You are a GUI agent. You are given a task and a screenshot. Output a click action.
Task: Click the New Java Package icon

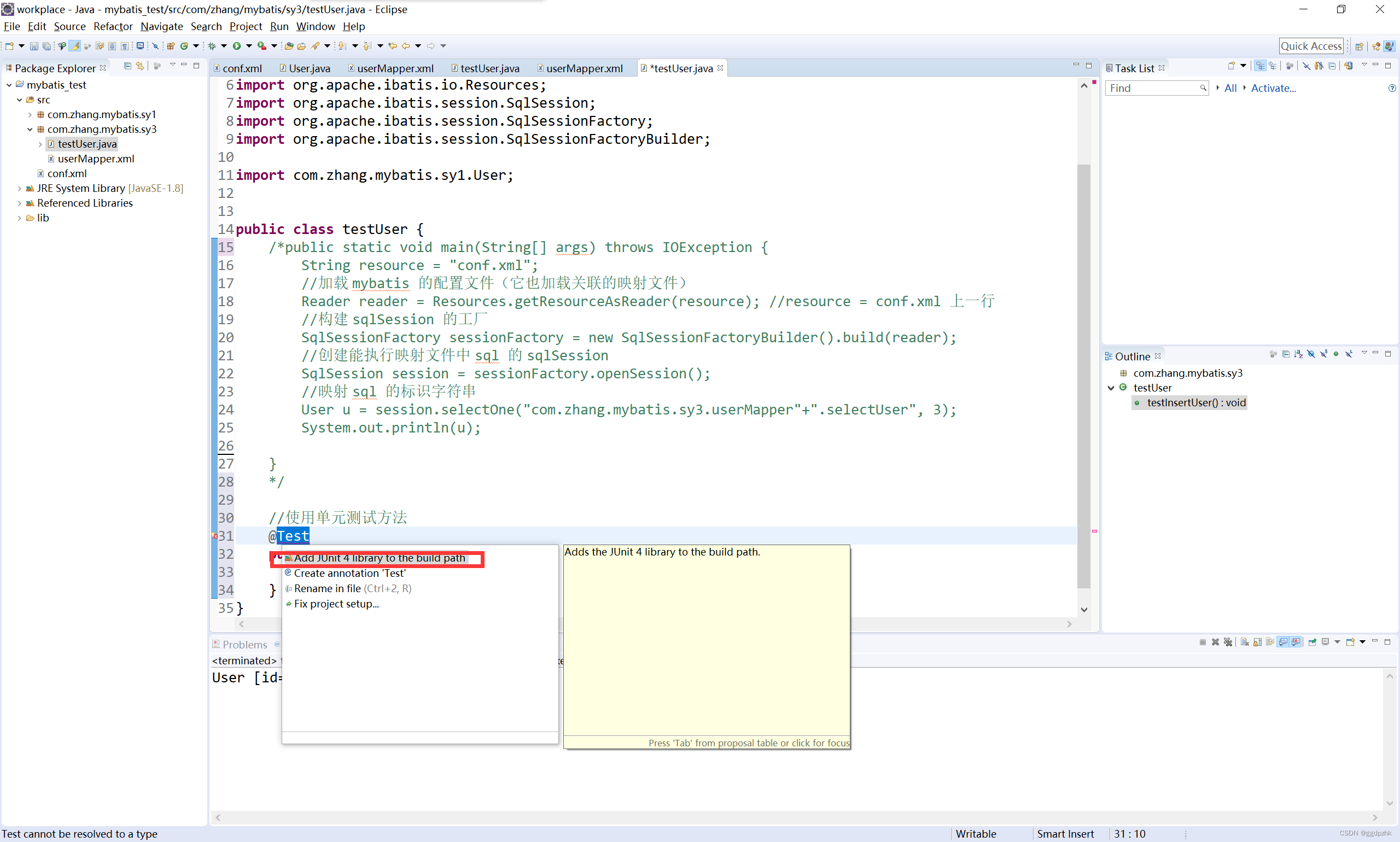coord(170,46)
